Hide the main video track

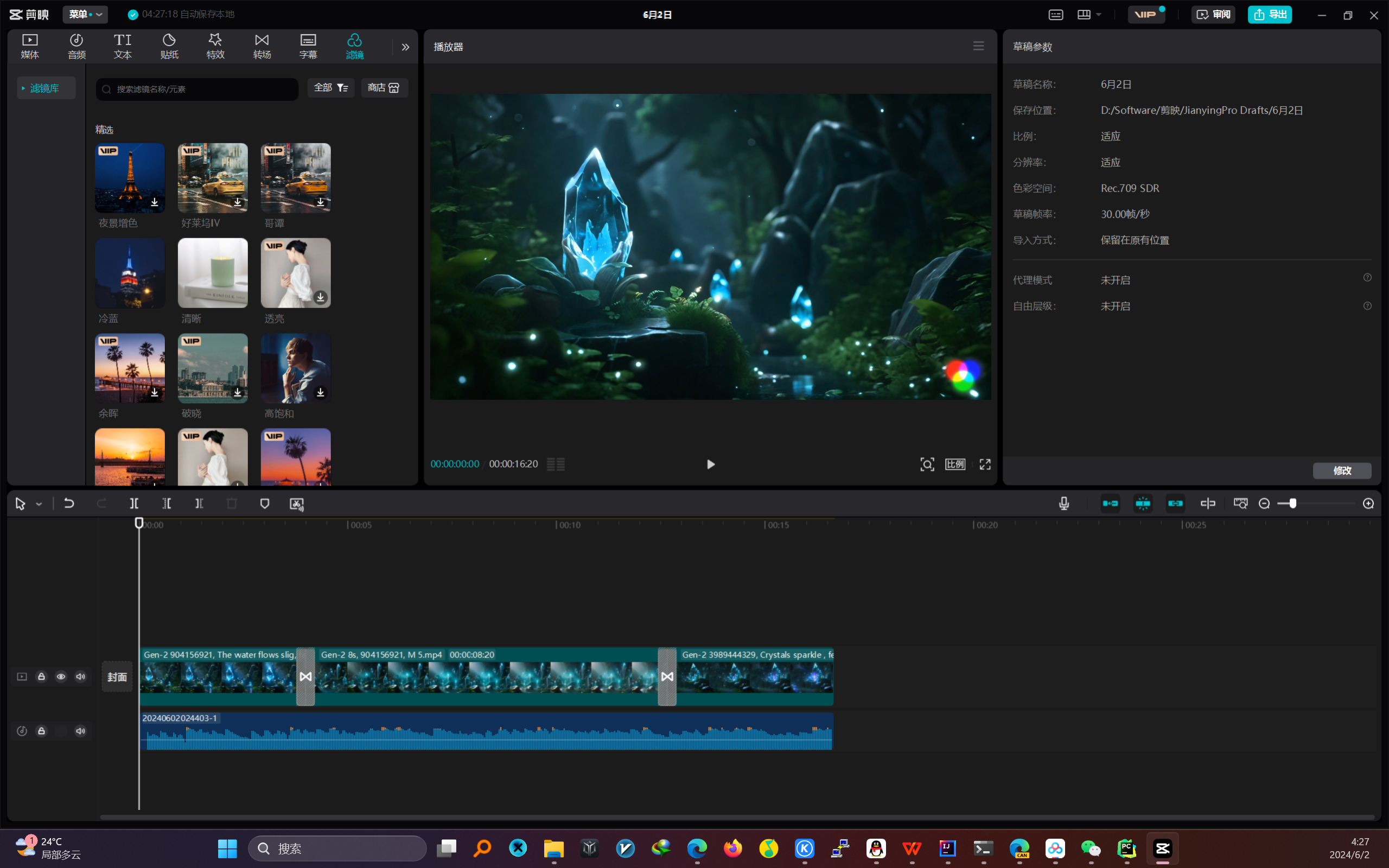pos(61,676)
